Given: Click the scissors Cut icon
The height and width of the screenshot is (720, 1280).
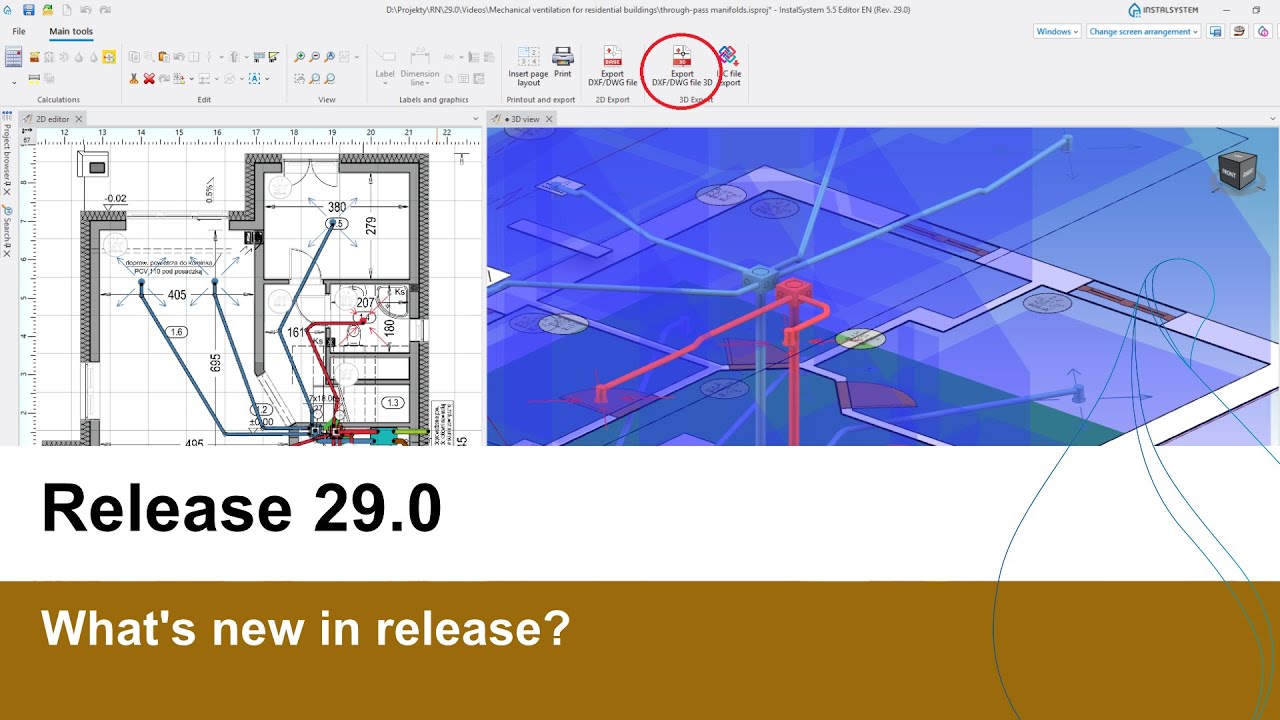Looking at the screenshot, I should point(134,79).
